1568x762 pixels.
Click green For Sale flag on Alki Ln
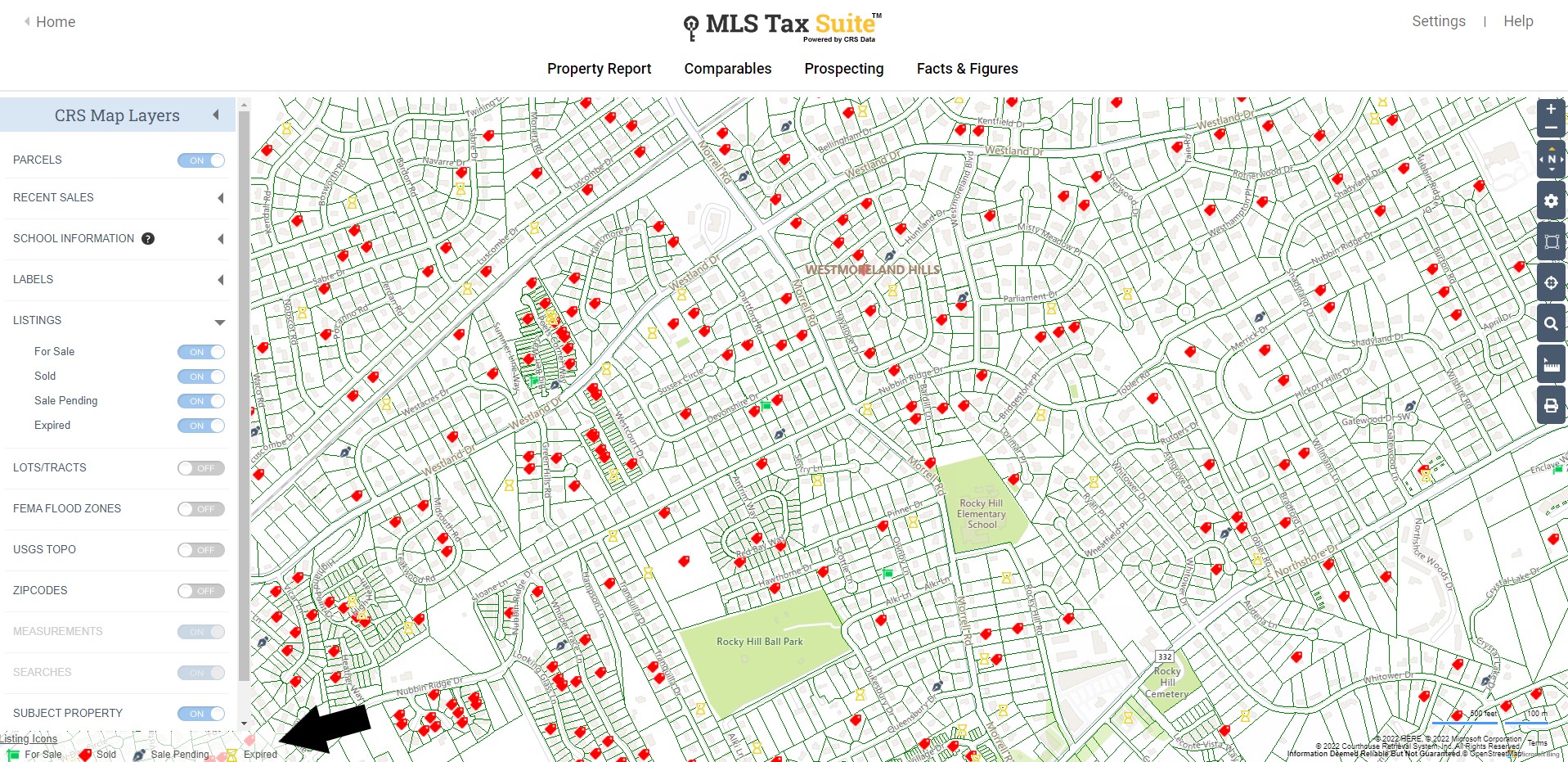887,574
